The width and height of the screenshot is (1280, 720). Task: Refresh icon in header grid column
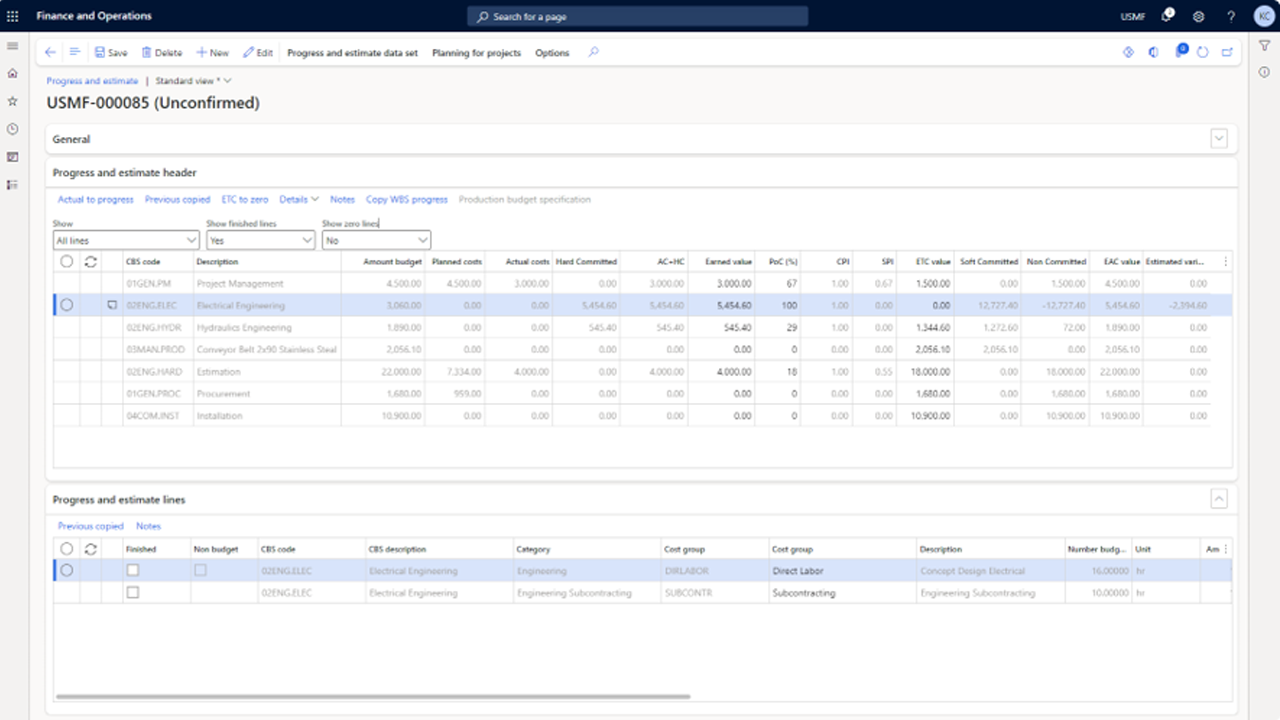pyautogui.click(x=91, y=262)
